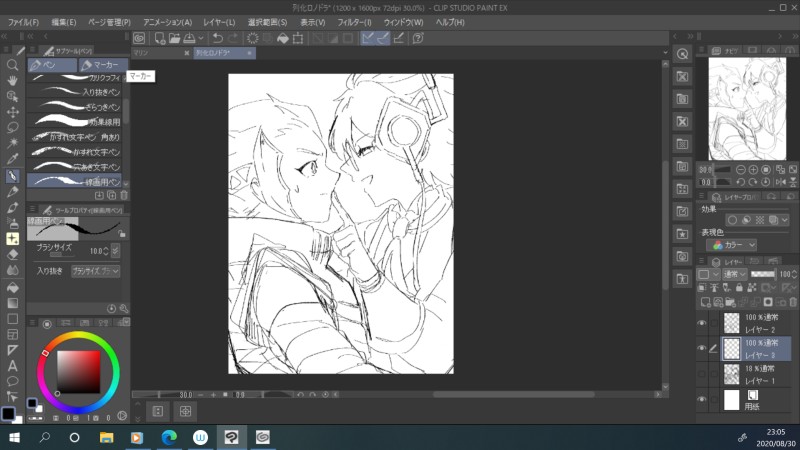The height and width of the screenshot is (450, 800).
Task: Click Redo in the command bar
Action: [233, 38]
